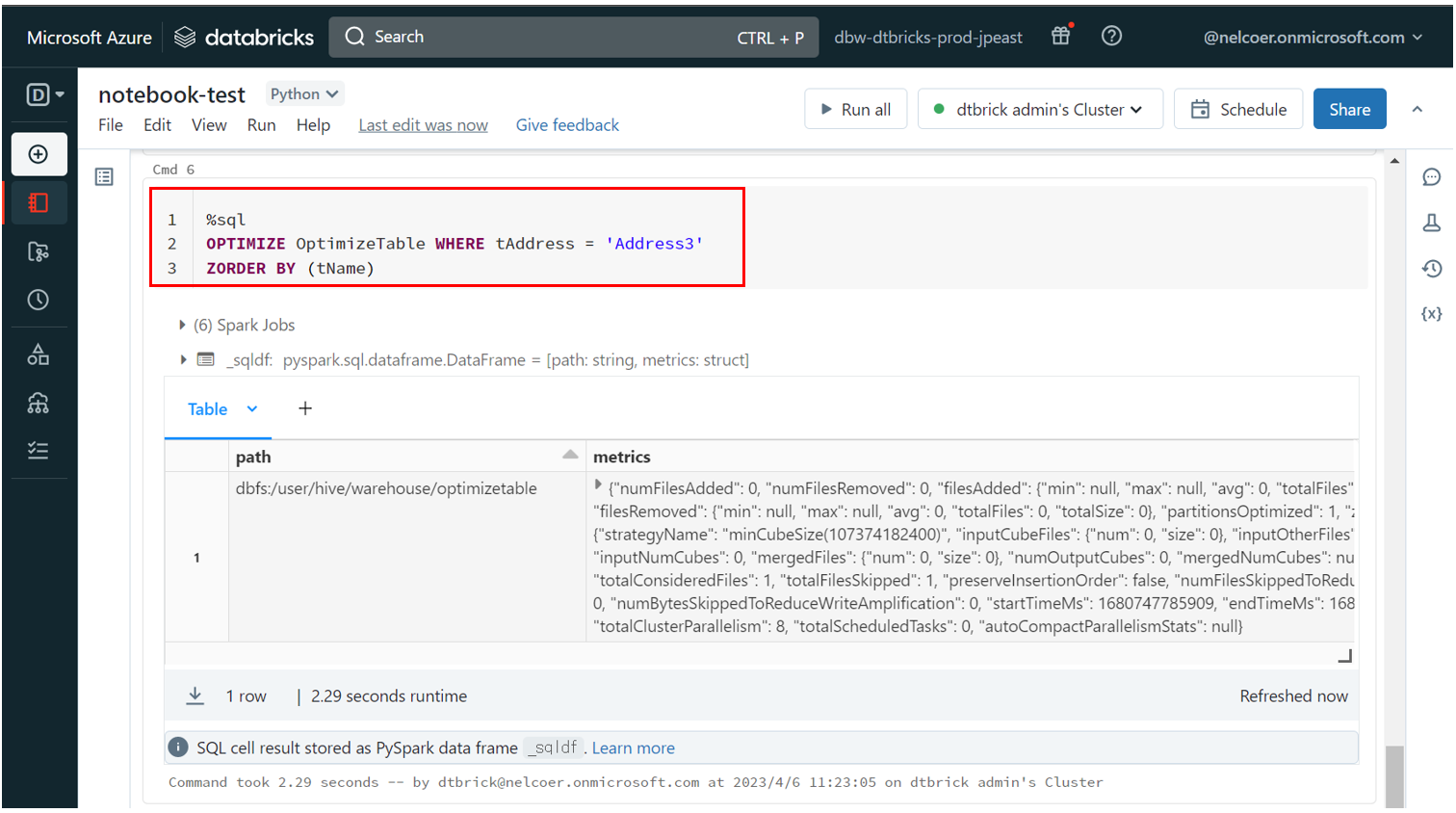The width and height of the screenshot is (1456, 813).
Task: Select the Table results tab
Action: tap(208, 409)
